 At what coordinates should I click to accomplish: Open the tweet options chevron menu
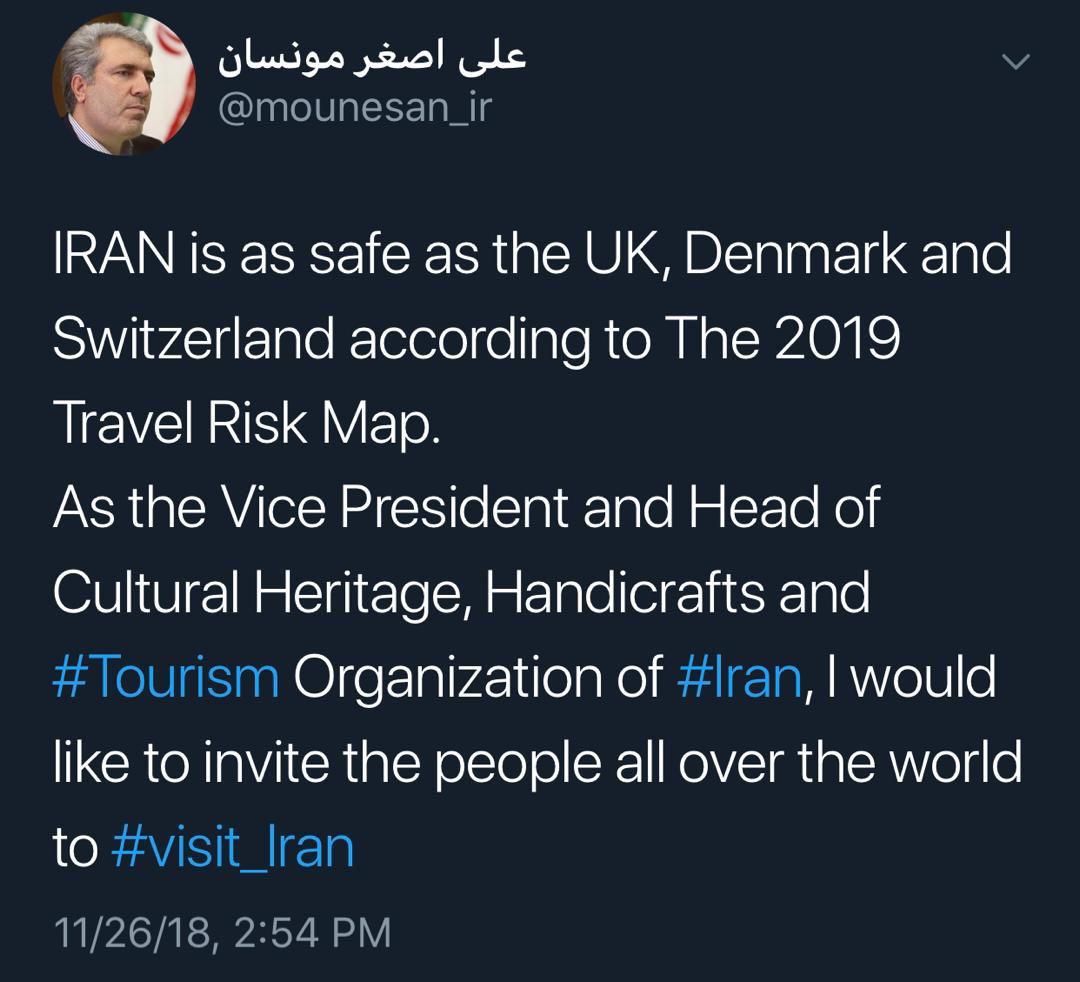point(1015,62)
